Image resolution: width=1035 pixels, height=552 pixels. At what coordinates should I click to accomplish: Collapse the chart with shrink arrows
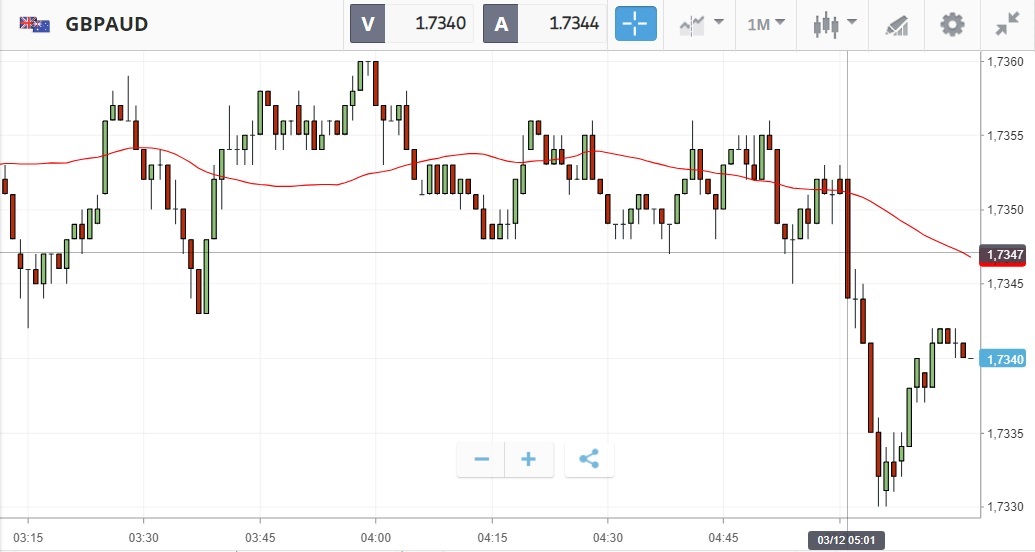coord(1007,24)
